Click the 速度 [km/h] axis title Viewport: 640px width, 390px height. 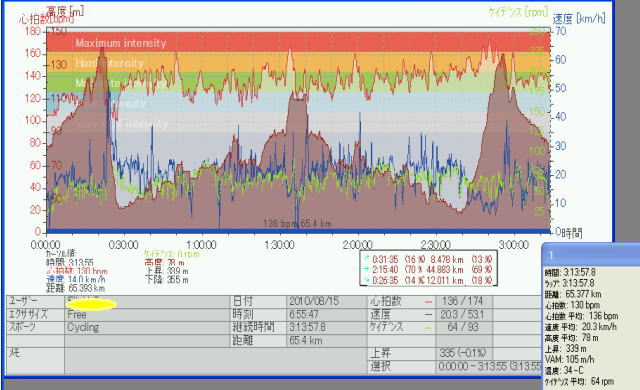pos(579,18)
